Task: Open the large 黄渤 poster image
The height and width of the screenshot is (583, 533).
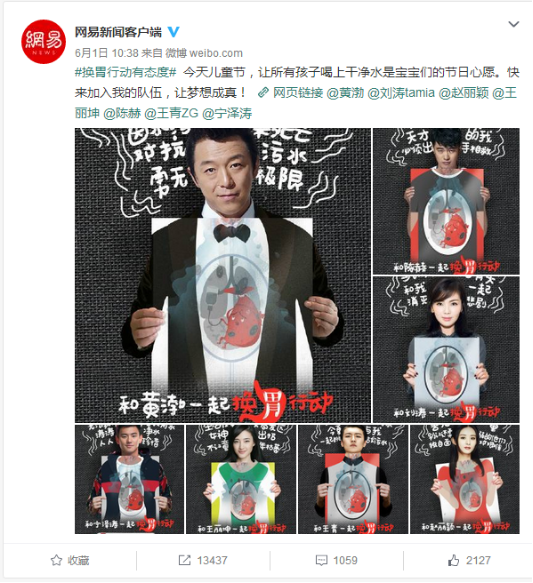Action: (223, 275)
